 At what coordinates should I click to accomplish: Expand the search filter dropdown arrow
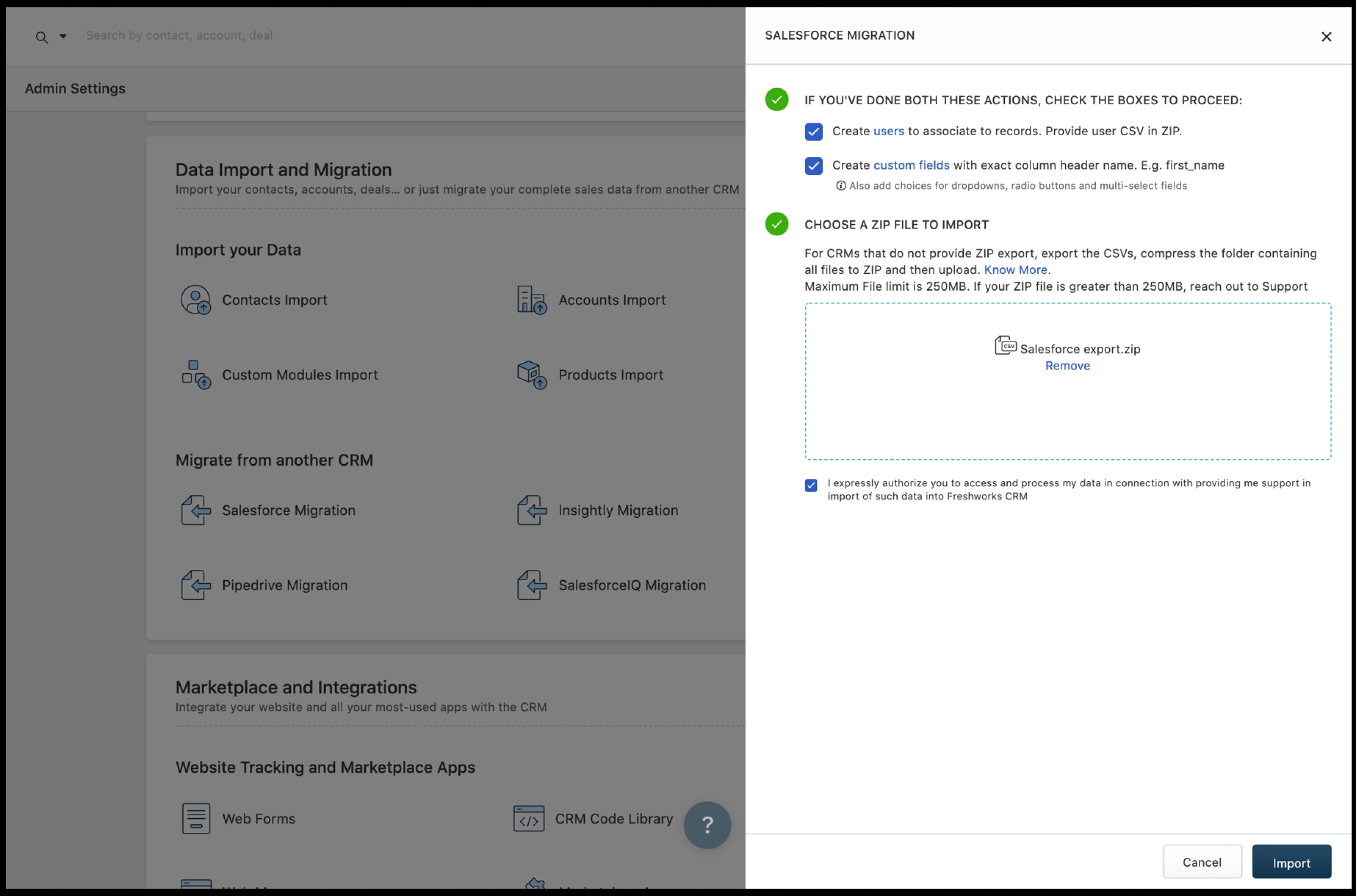coord(63,37)
